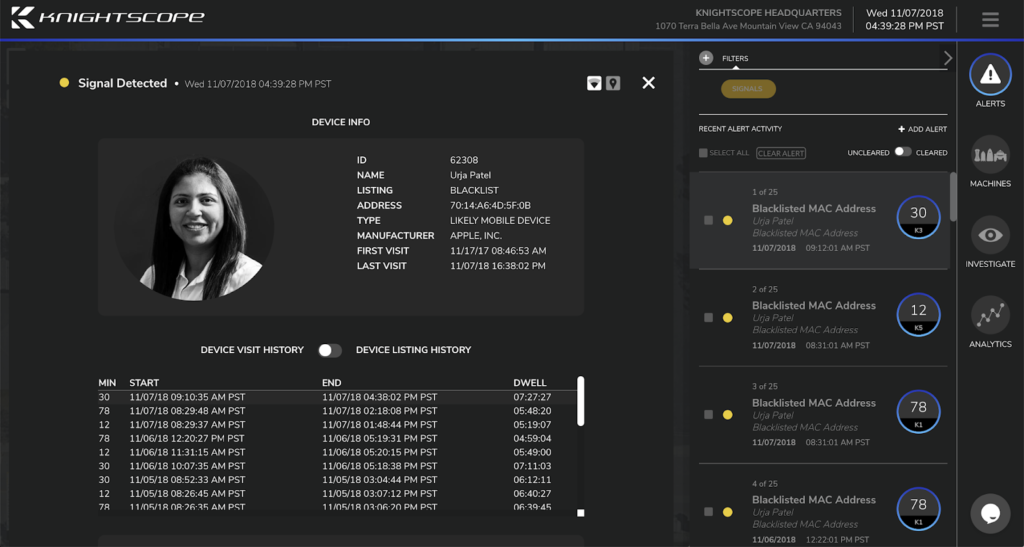Viewport: 1024px width, 547px height.
Task: Check the SELECT ALL checkbox
Action: tap(703, 153)
